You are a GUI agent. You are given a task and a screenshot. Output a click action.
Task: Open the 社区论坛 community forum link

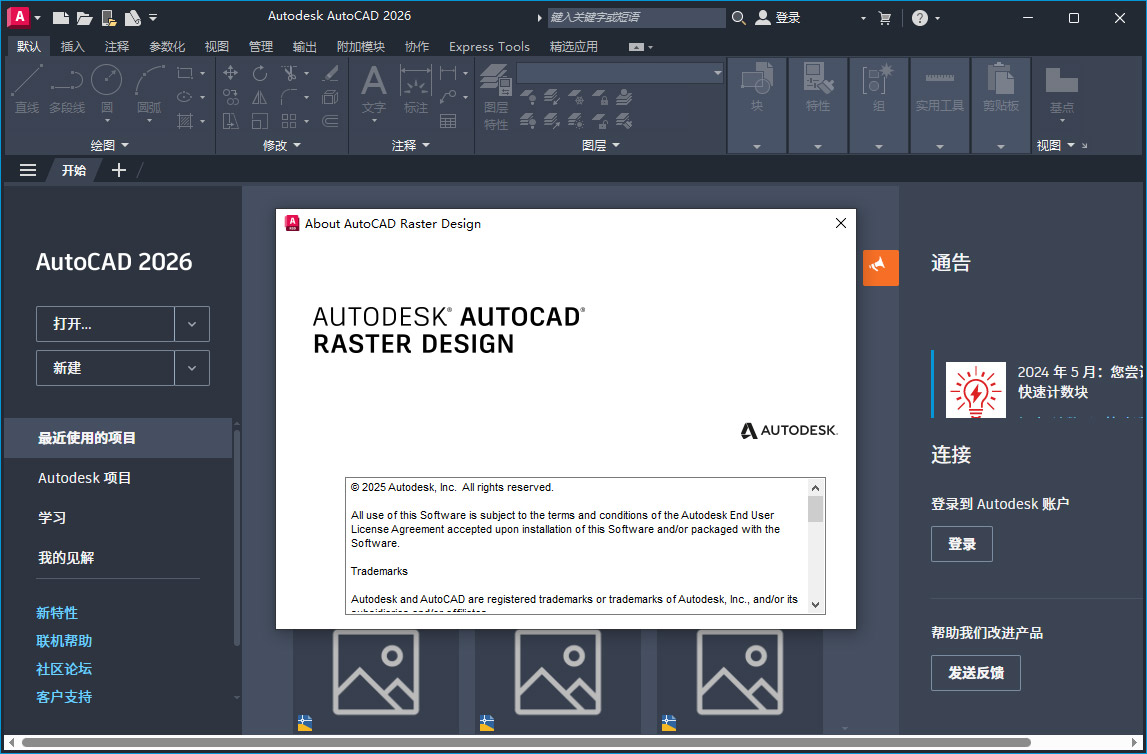click(63, 668)
